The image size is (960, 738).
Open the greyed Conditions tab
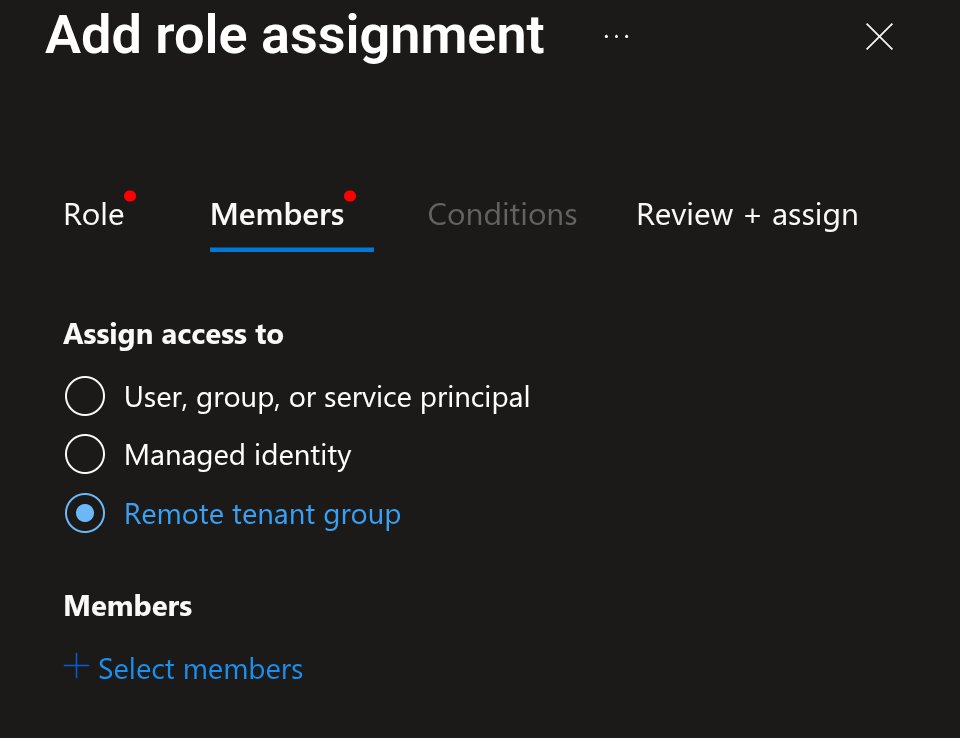click(502, 215)
